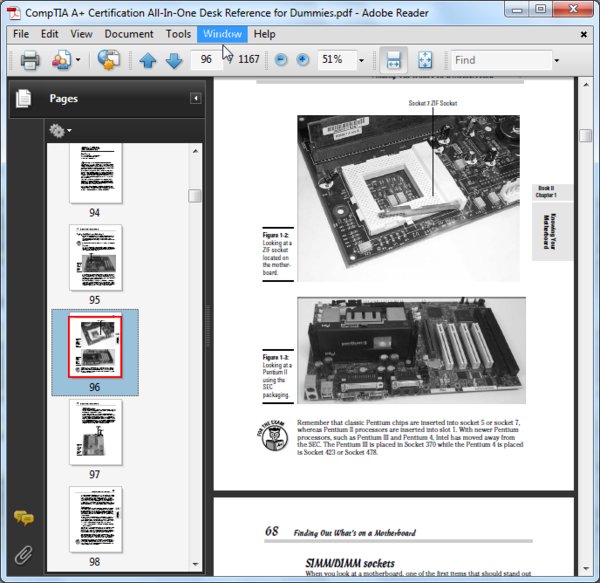600x583 pixels.
Task: Select page 98 thumbnail
Action: pyautogui.click(x=96, y=519)
